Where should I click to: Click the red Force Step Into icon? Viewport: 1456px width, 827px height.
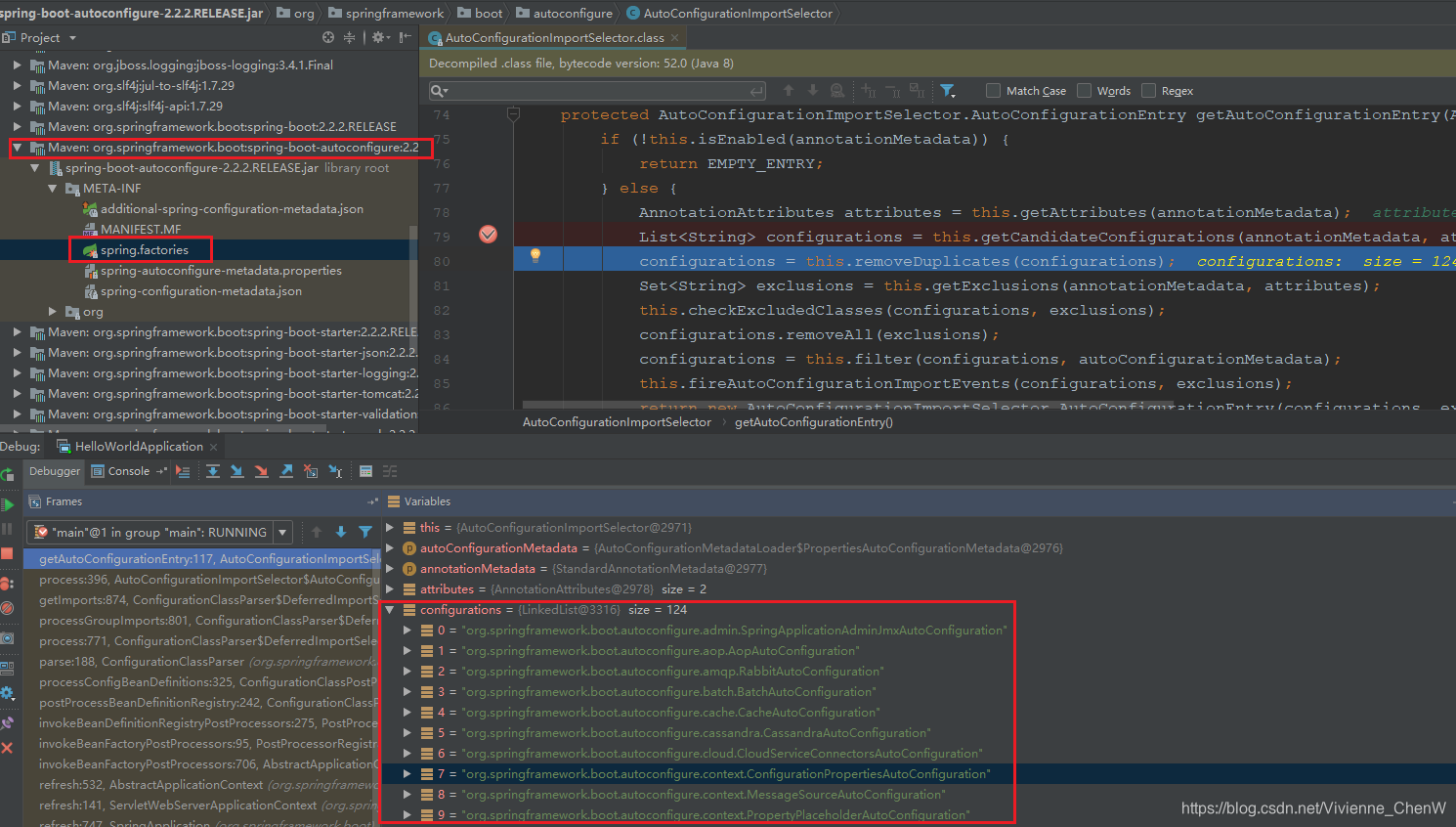[261, 471]
